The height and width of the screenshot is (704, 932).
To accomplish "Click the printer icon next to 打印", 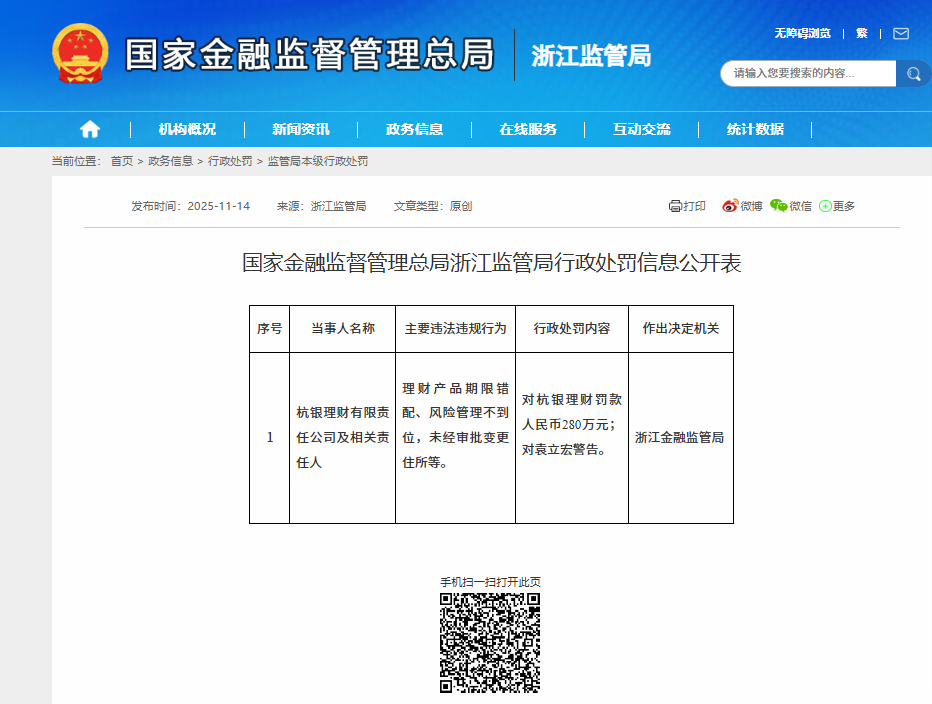I will coord(675,206).
